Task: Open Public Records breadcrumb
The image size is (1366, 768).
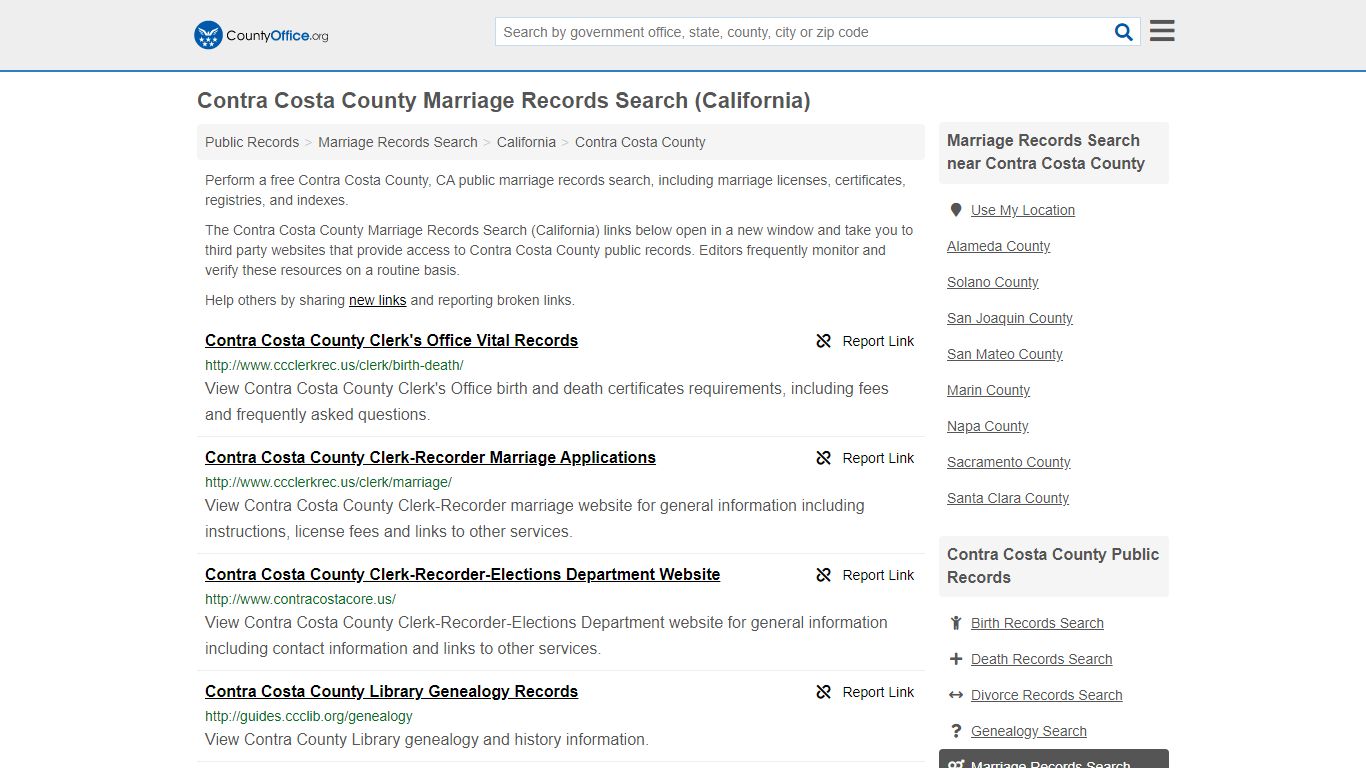Action: click(x=252, y=142)
